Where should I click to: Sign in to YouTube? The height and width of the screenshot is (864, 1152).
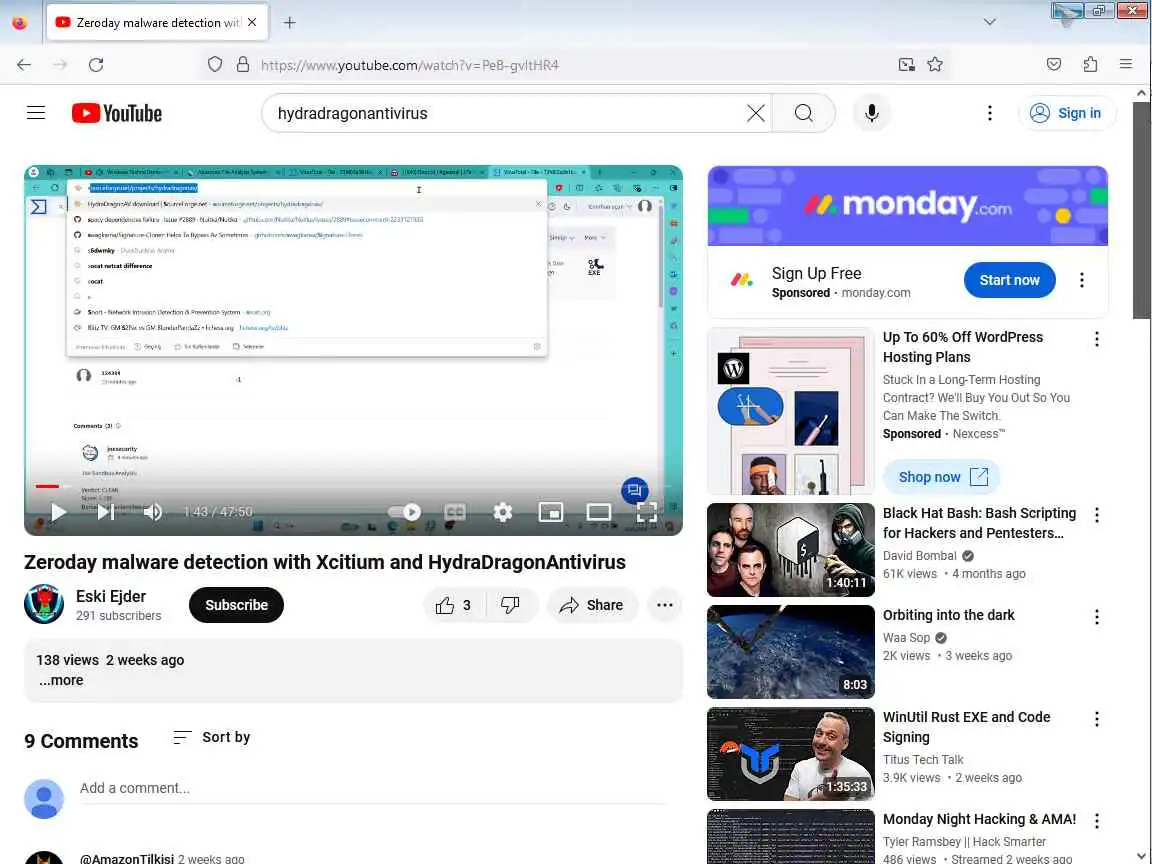1068,113
